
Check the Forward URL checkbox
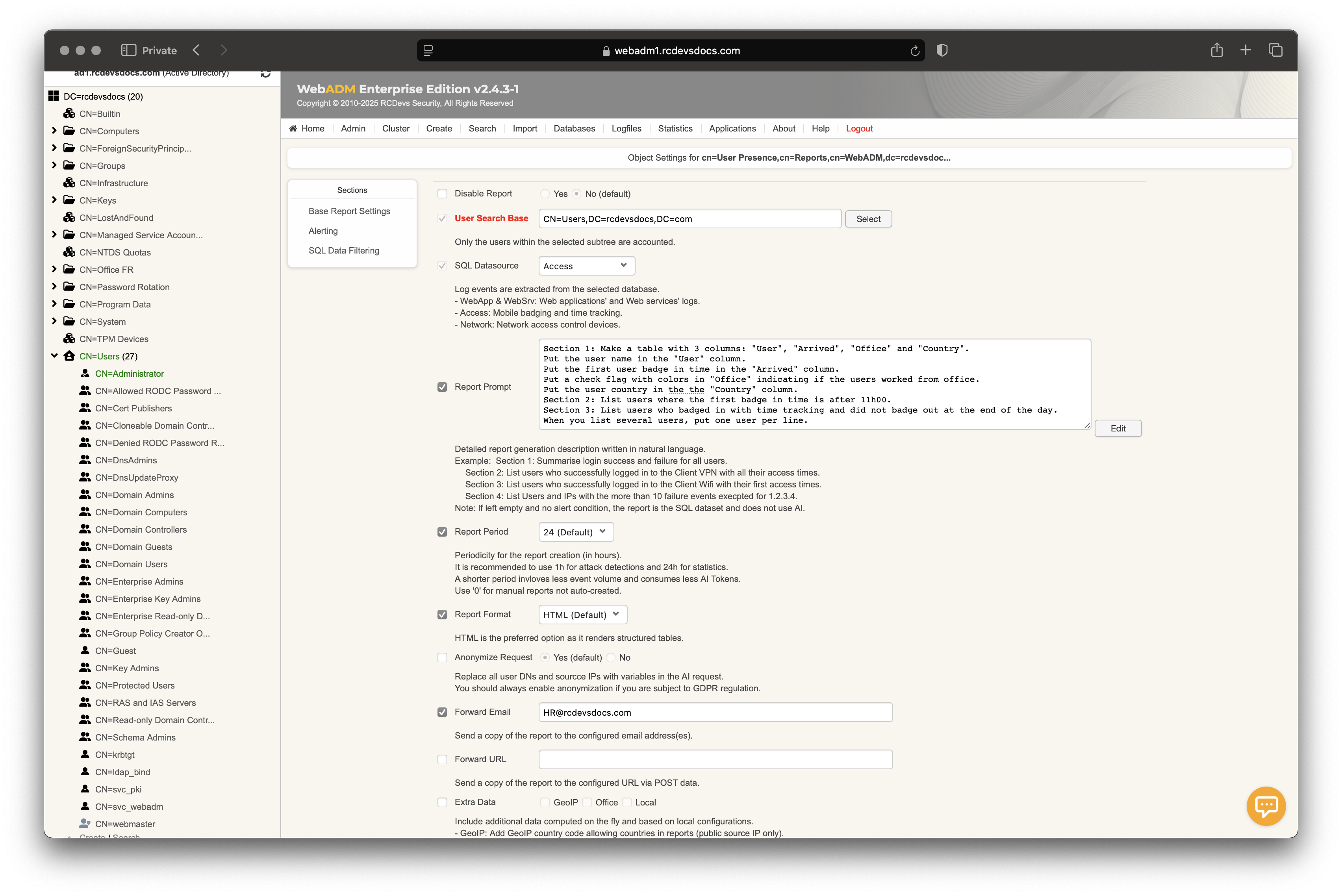tap(442, 759)
